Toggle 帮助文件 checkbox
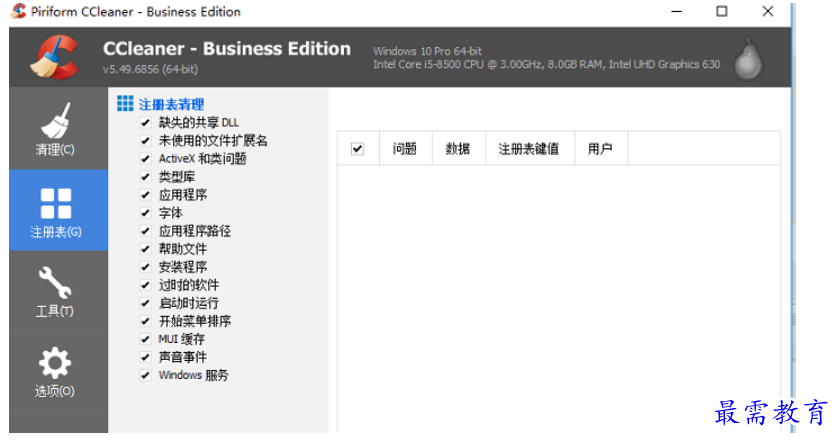 coord(145,249)
